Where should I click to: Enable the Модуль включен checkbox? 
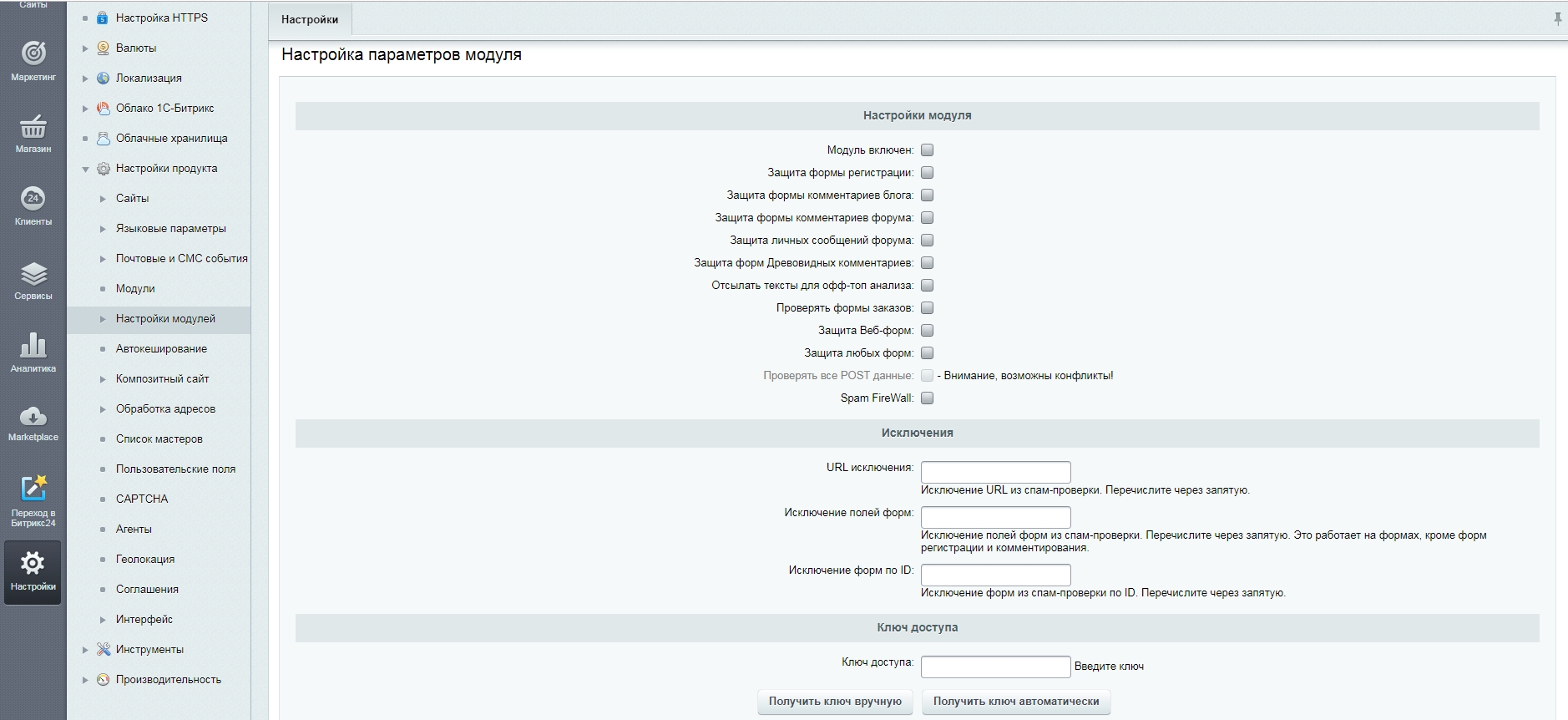click(x=927, y=150)
